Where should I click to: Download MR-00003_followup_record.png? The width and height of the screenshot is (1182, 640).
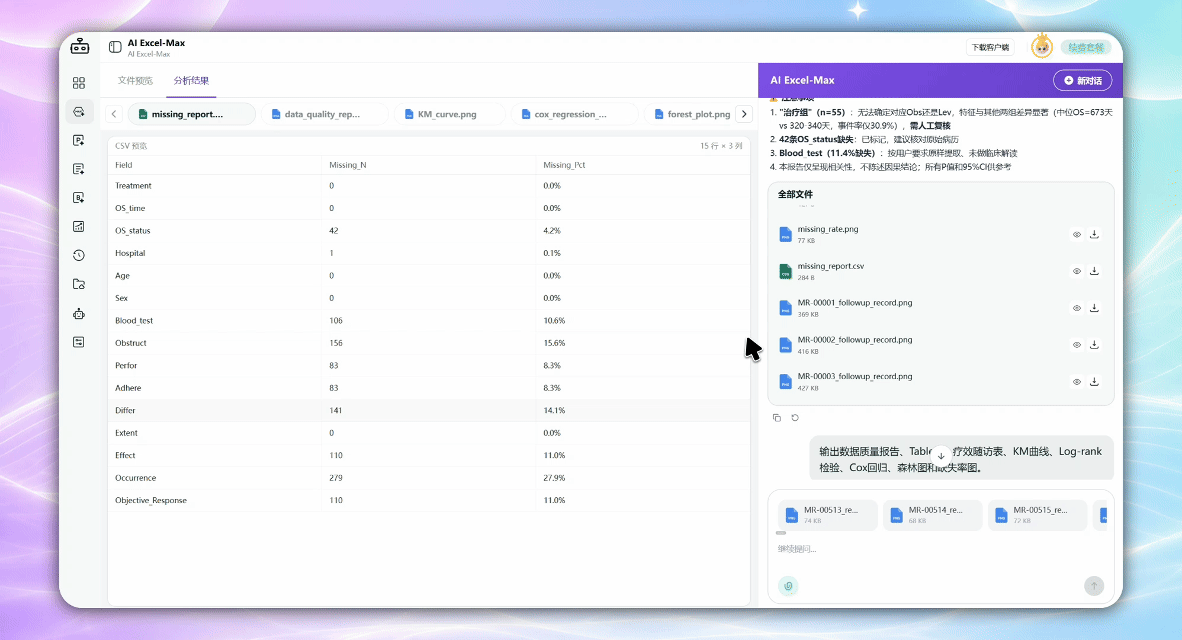(1095, 381)
